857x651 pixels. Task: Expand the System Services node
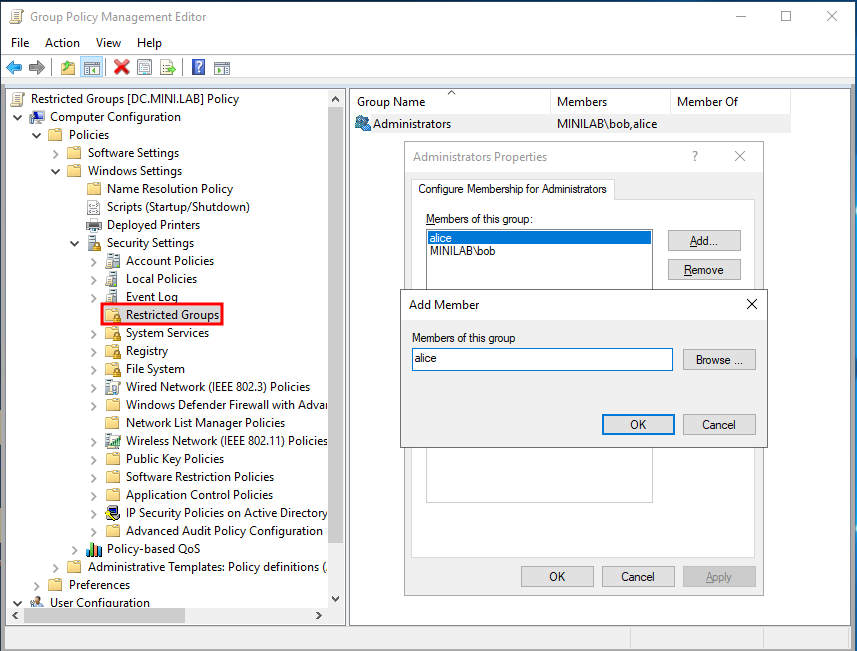click(x=93, y=334)
